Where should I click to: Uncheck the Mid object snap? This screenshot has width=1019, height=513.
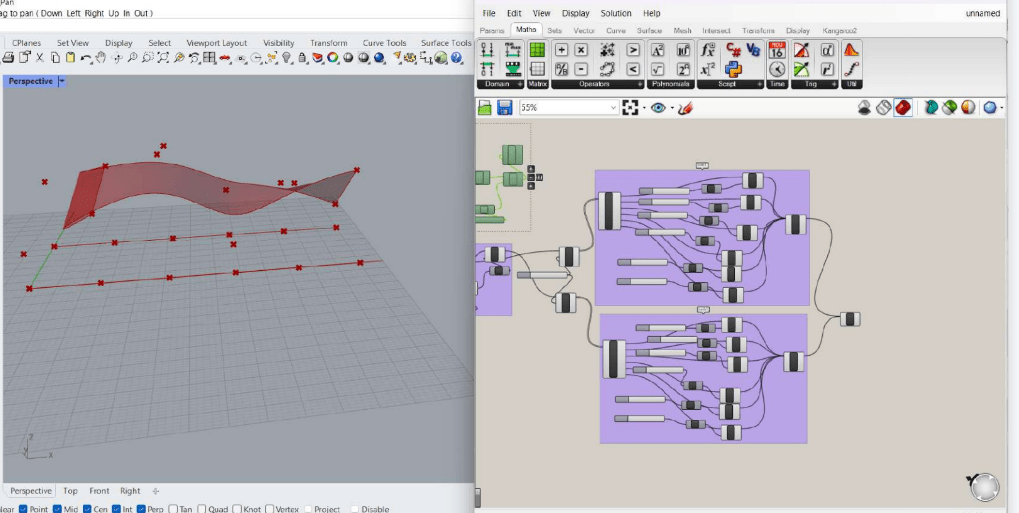pos(57,509)
